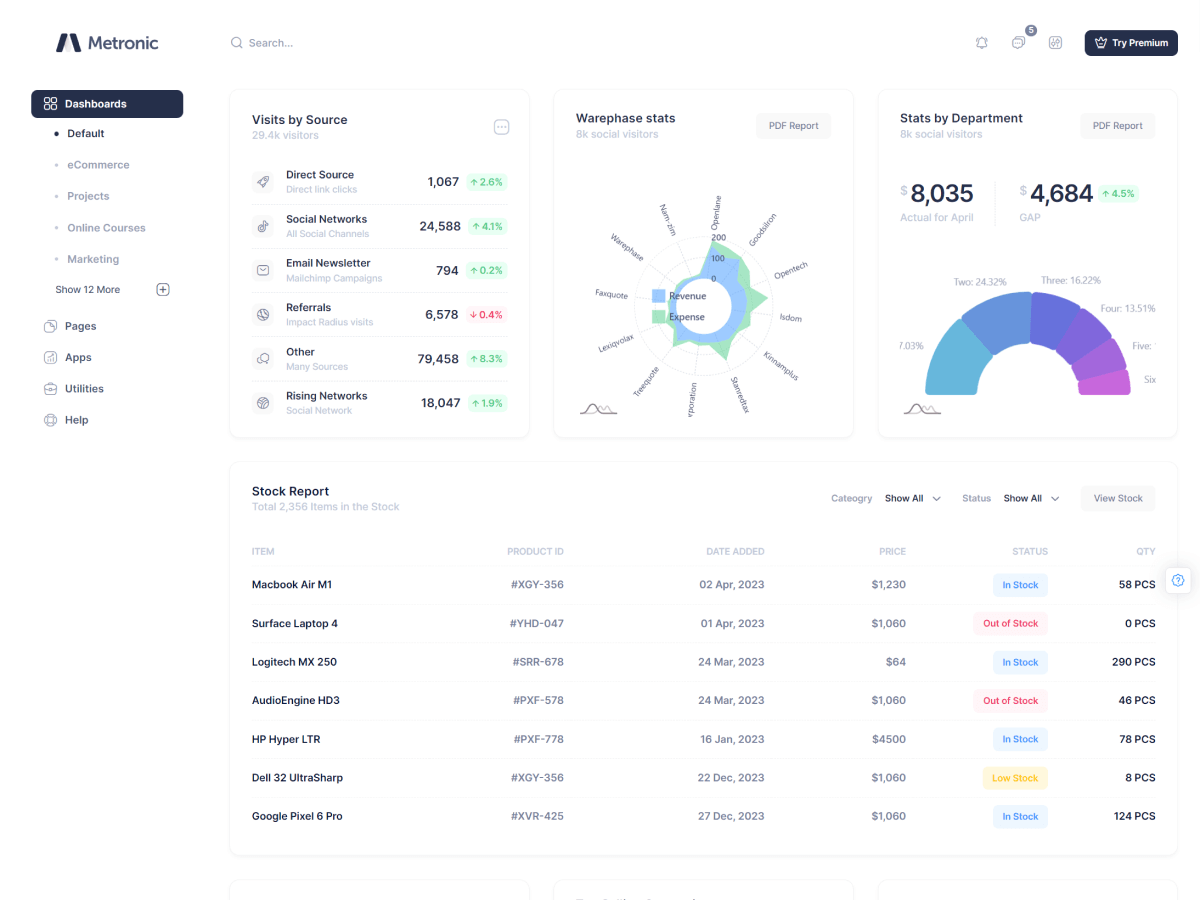Download Warephase stats PDF Report
The width and height of the screenshot is (1200, 900).
point(793,126)
